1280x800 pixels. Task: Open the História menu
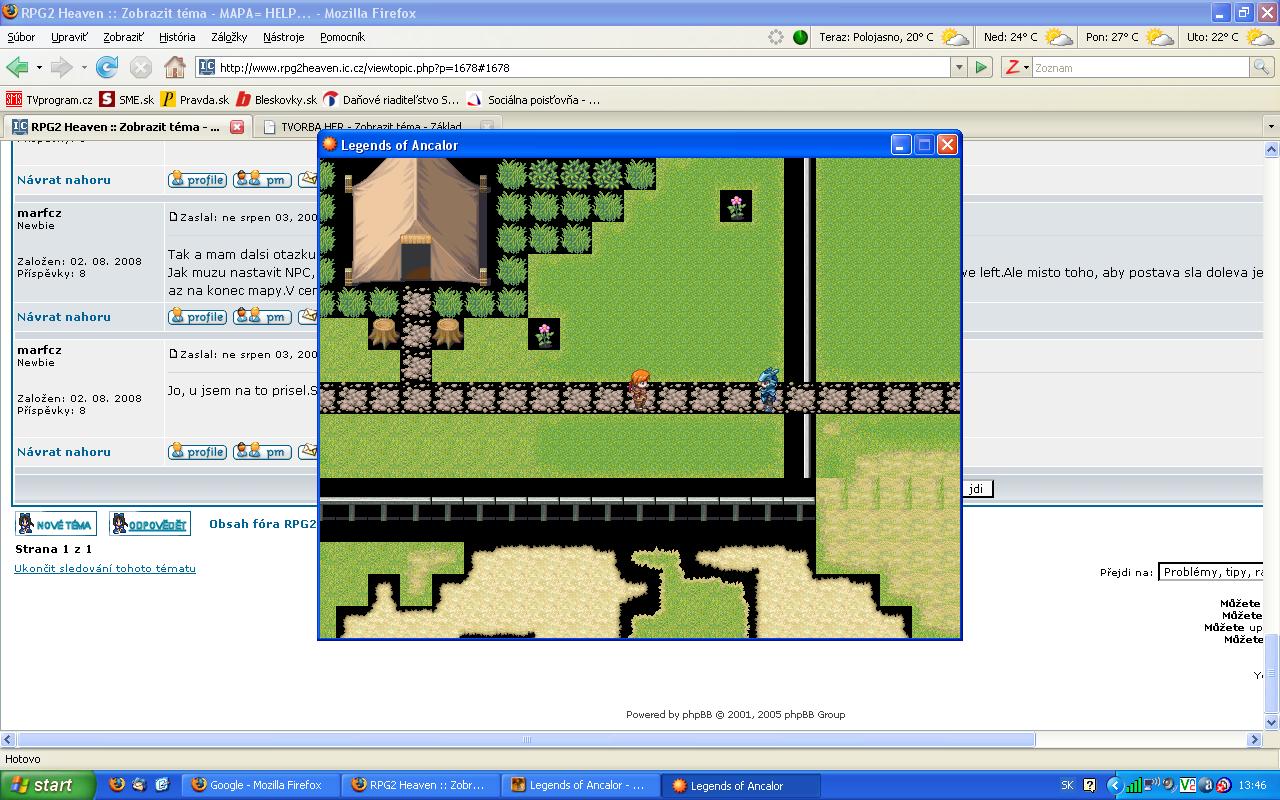click(x=177, y=37)
